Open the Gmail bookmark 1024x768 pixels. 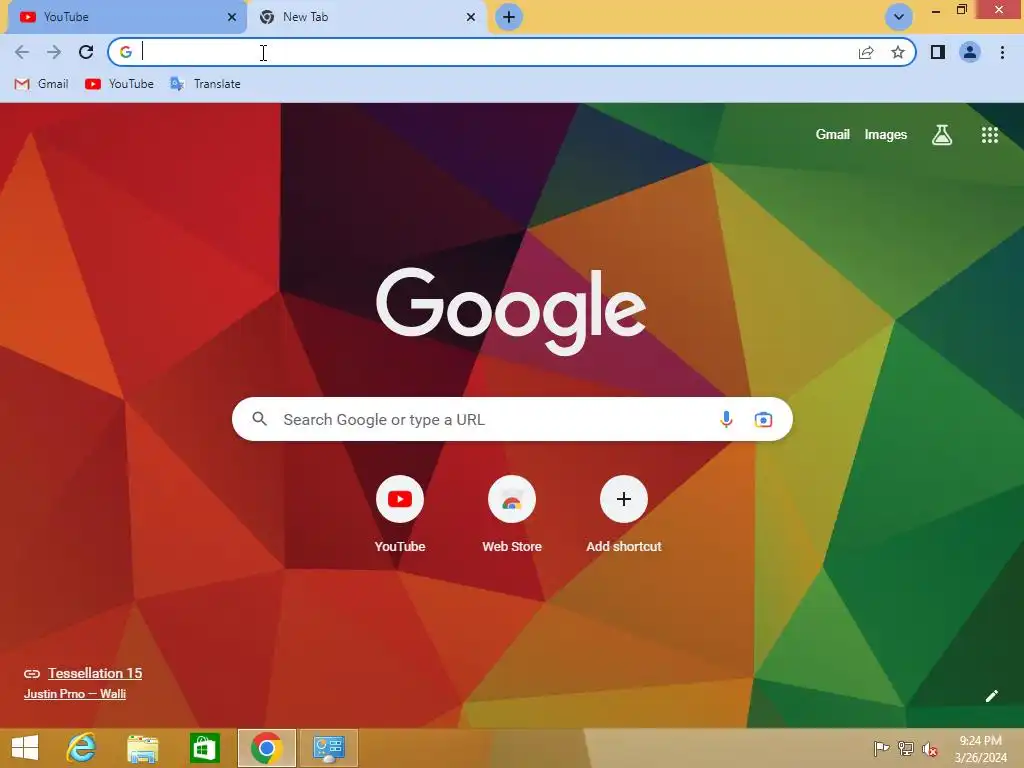tap(41, 84)
